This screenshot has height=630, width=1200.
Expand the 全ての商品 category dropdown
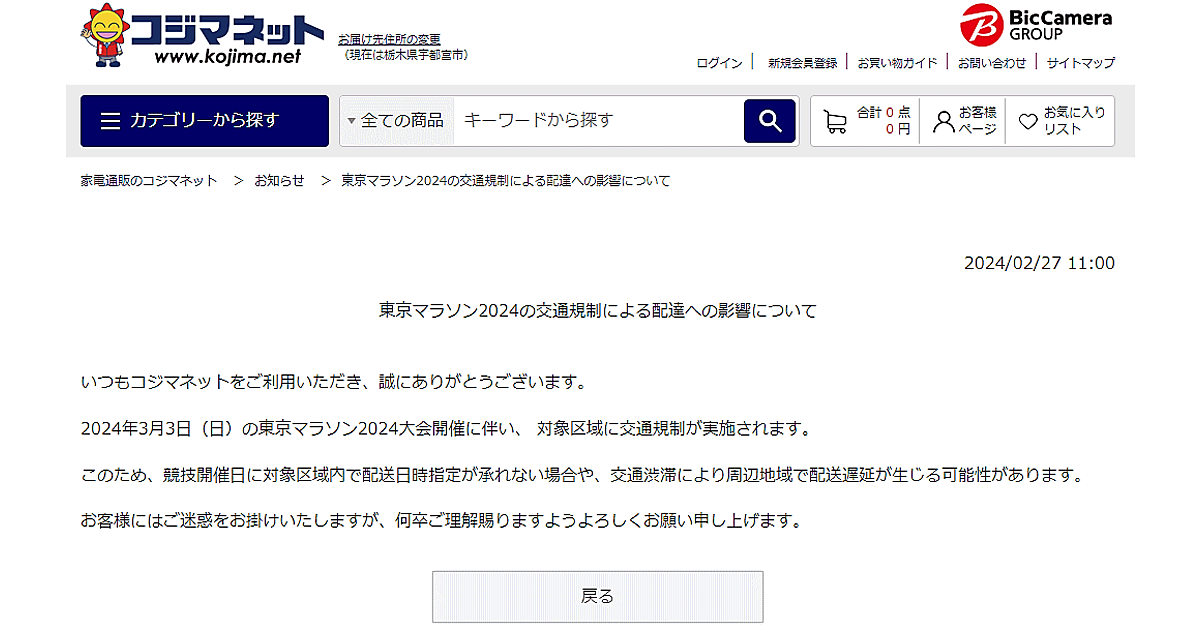(x=397, y=121)
